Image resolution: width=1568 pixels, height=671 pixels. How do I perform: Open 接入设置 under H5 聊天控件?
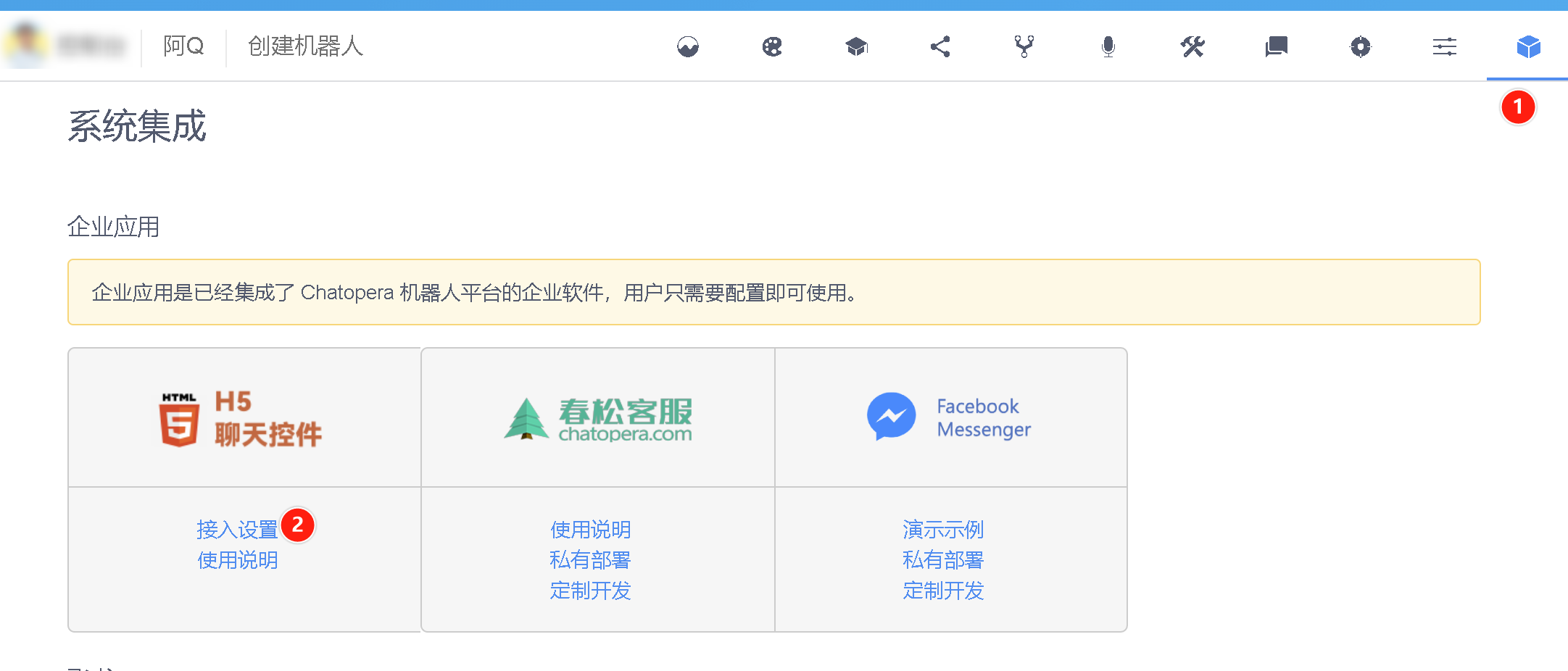coord(237,530)
